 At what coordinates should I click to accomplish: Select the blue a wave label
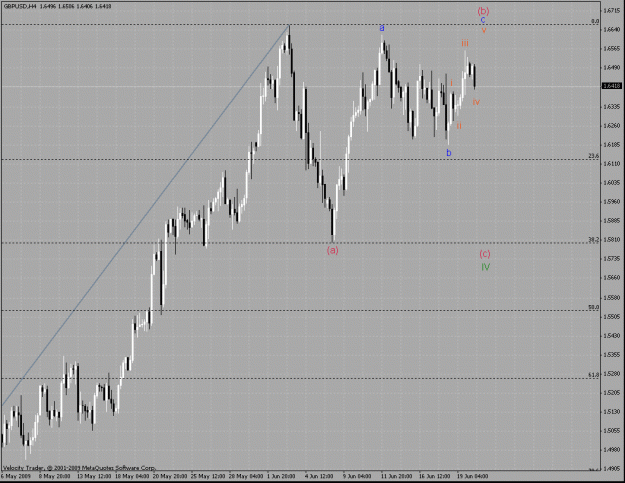[x=381, y=28]
